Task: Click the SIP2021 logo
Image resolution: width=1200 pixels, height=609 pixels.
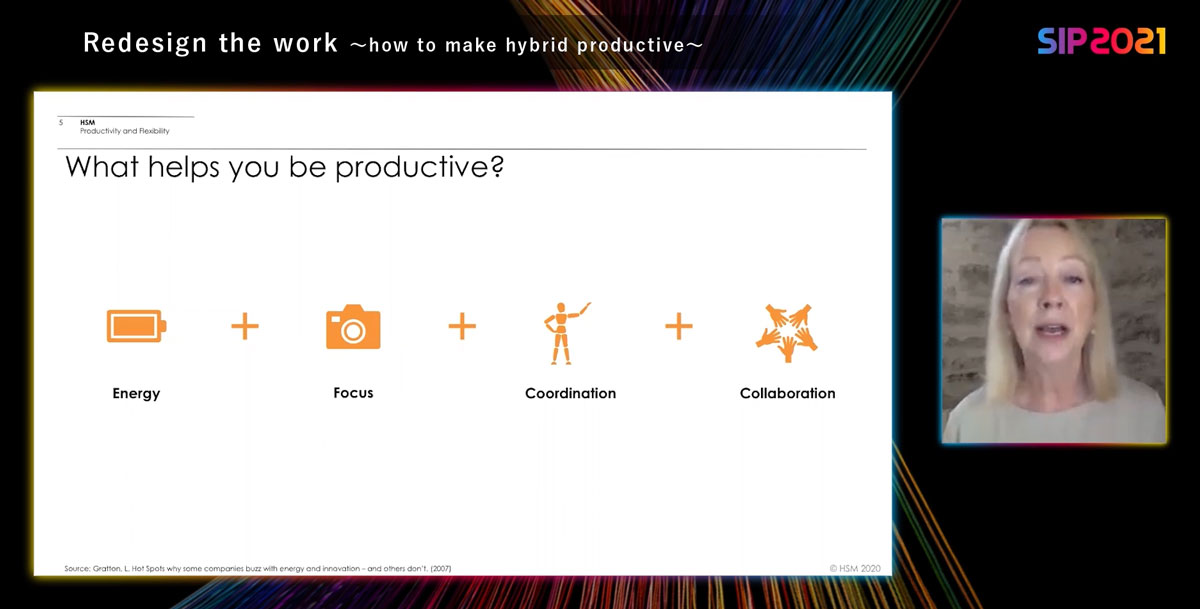Action: tap(1101, 41)
